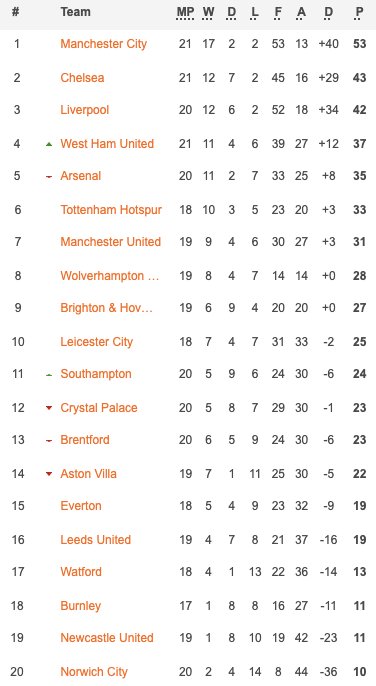Click the MP column header
This screenshot has width=376, height=686.
pos(185,12)
